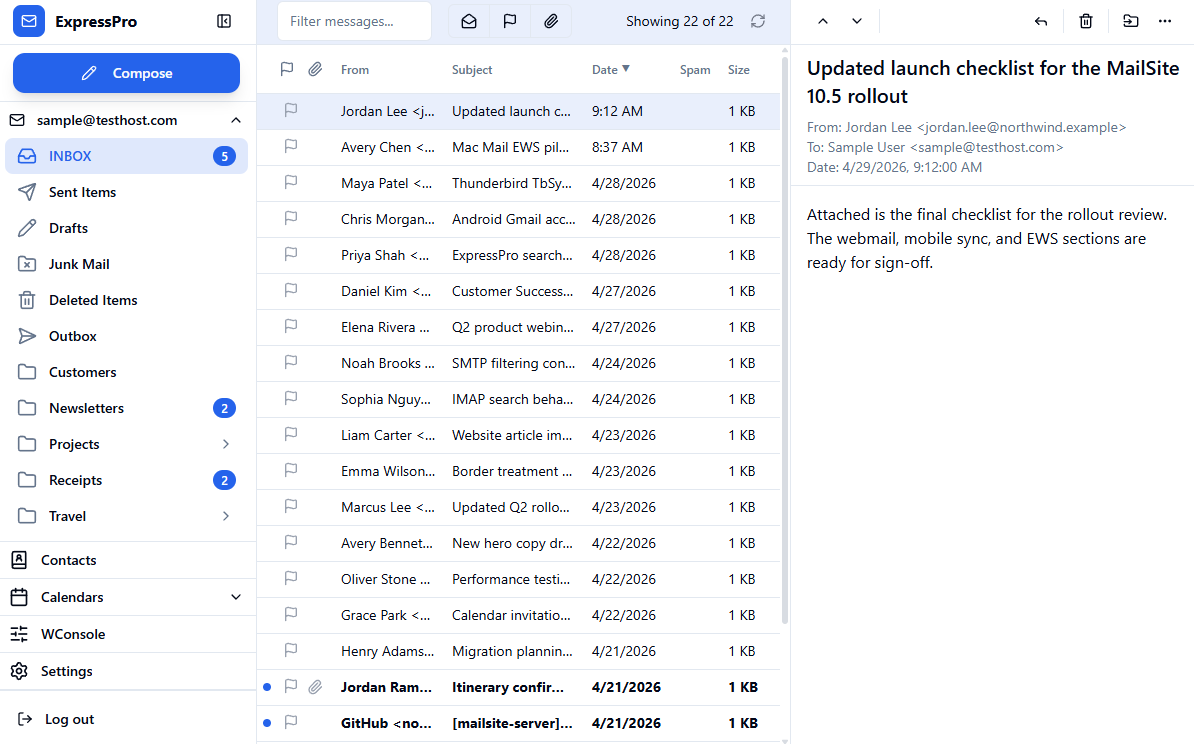The image size is (1194, 744).
Task: Sort messages by Date column
Action: coord(611,69)
